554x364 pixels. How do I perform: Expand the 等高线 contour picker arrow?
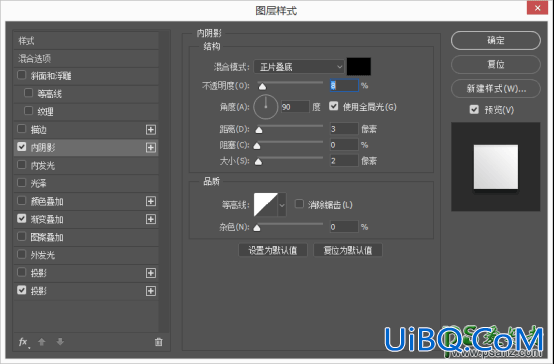coord(282,205)
